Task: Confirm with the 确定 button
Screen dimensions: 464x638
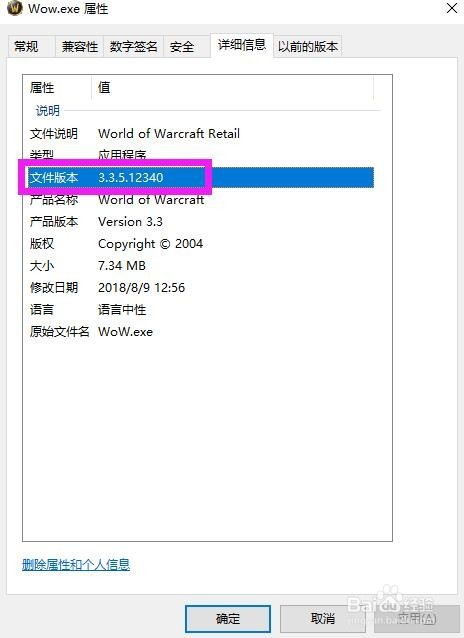Action: coord(228,619)
